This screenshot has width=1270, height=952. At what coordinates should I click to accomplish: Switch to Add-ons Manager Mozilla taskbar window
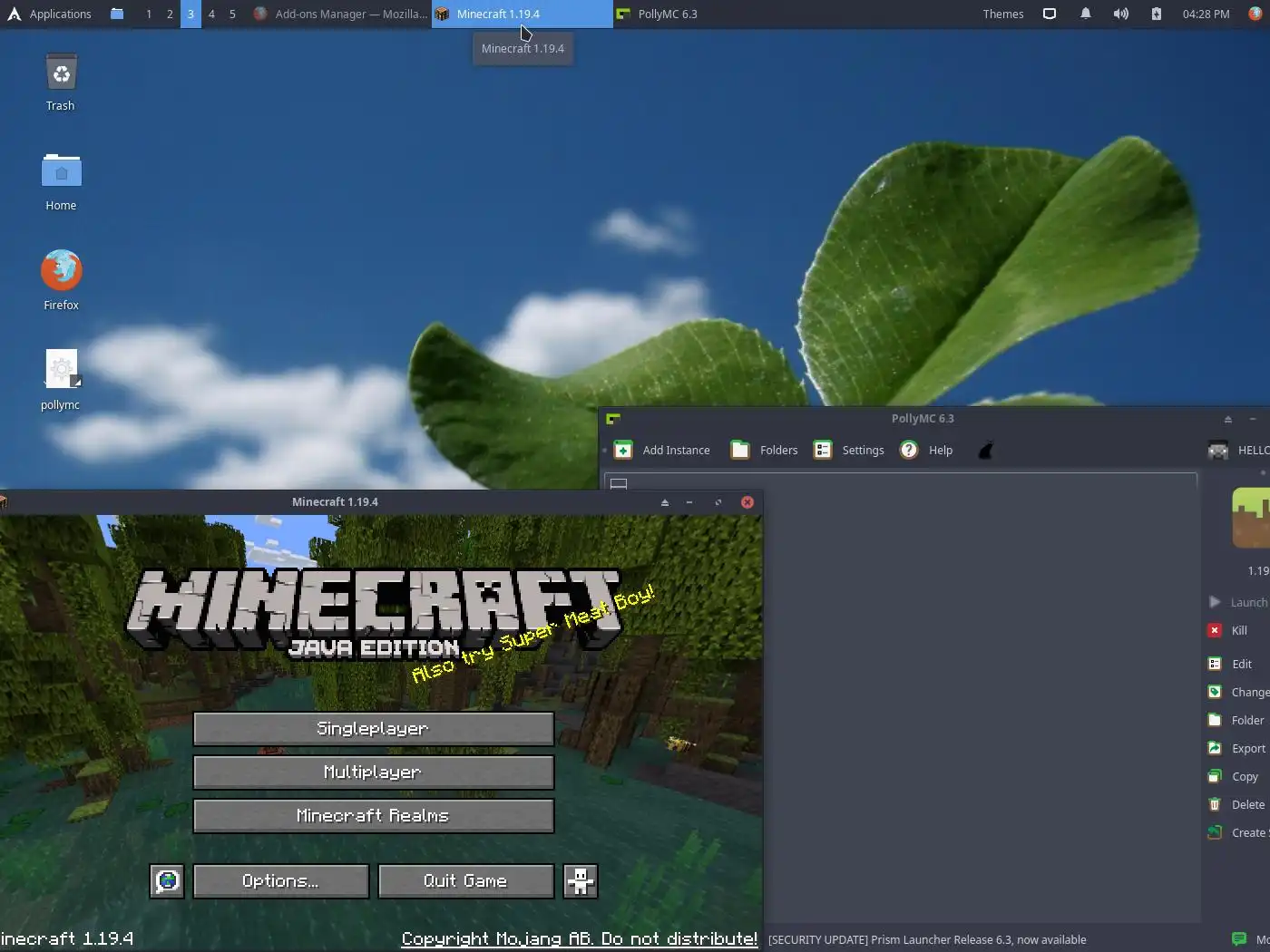340,14
